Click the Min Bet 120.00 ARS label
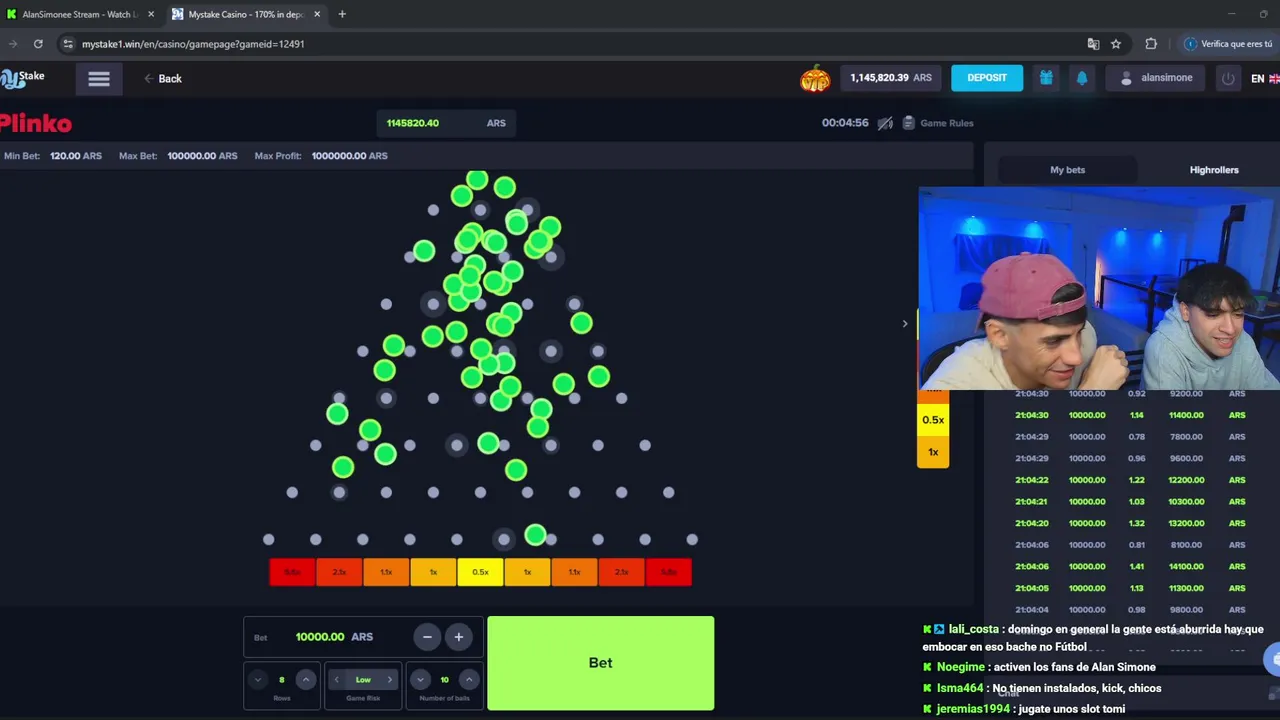 click(53, 156)
